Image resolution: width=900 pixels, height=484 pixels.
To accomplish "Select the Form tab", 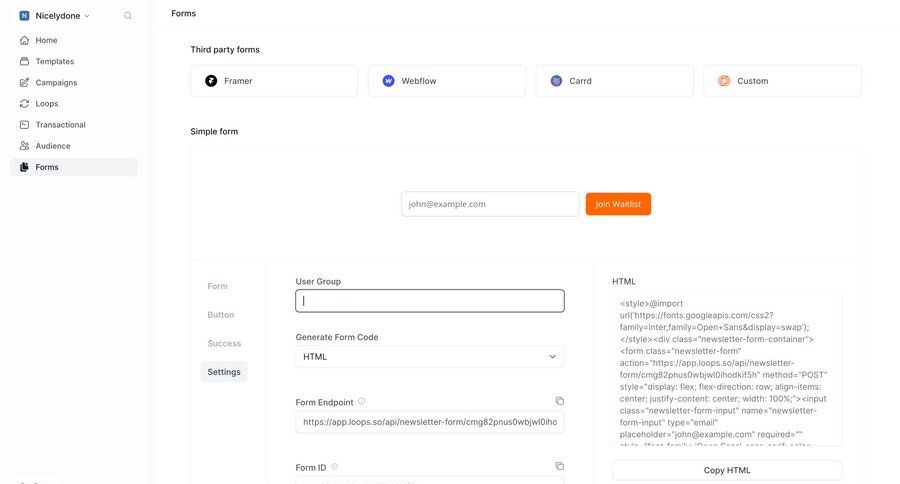I will [x=217, y=286].
